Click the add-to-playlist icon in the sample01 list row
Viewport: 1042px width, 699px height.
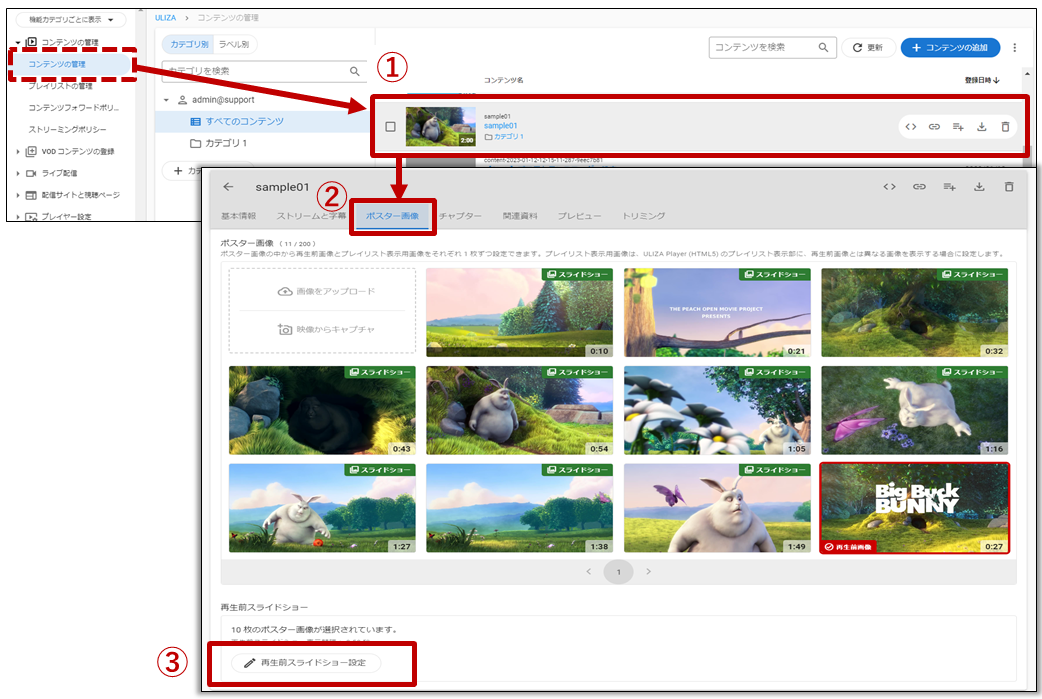tap(958, 127)
